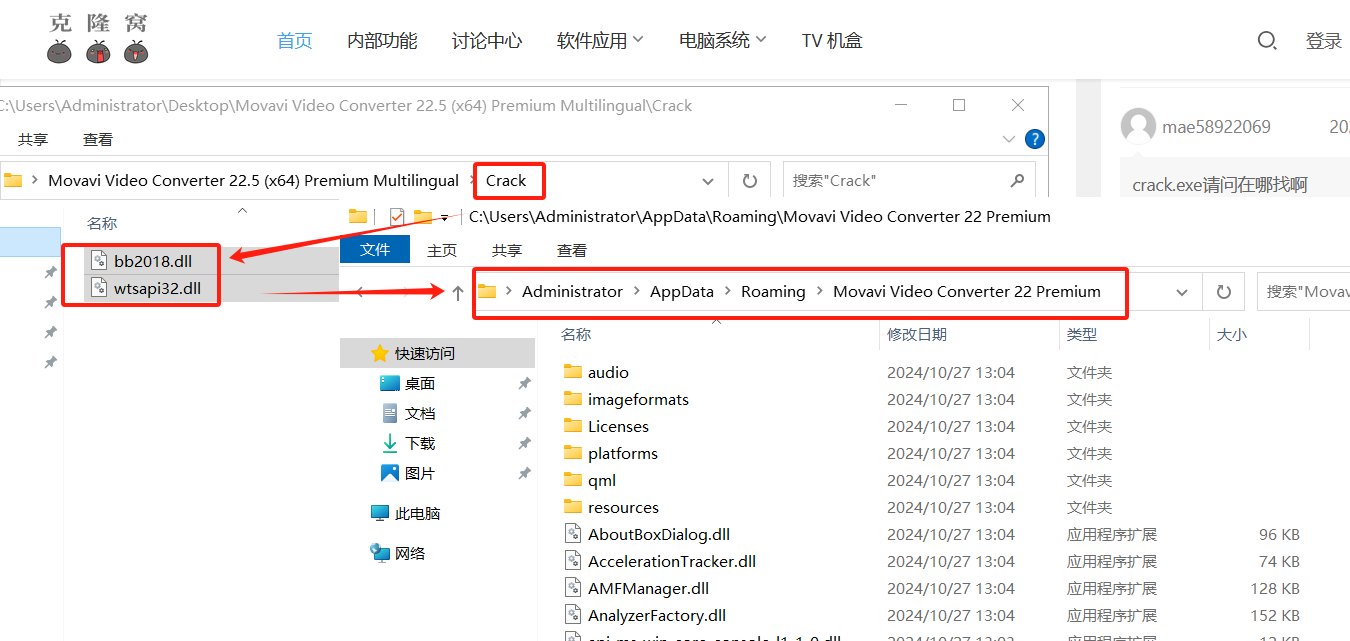This screenshot has height=641, width=1350.
Task: Select the Licenses folder icon
Action: pos(573,426)
